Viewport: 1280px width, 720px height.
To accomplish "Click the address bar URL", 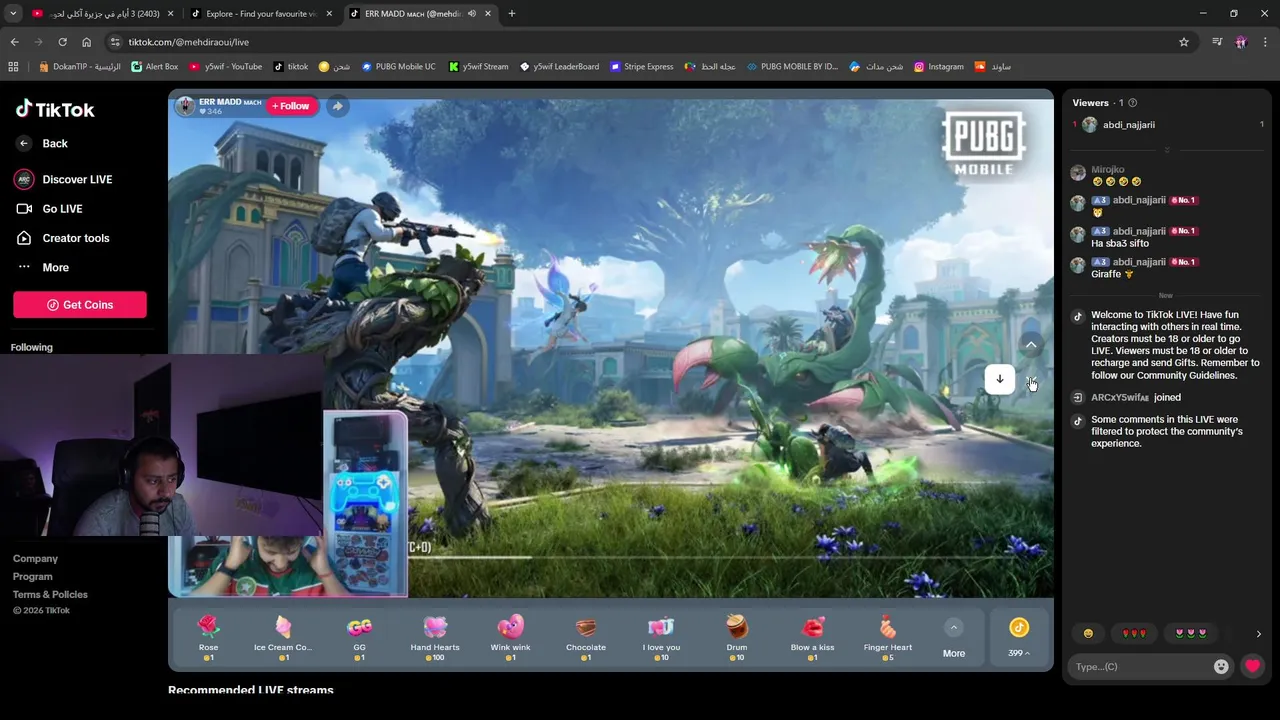I will click(188, 42).
